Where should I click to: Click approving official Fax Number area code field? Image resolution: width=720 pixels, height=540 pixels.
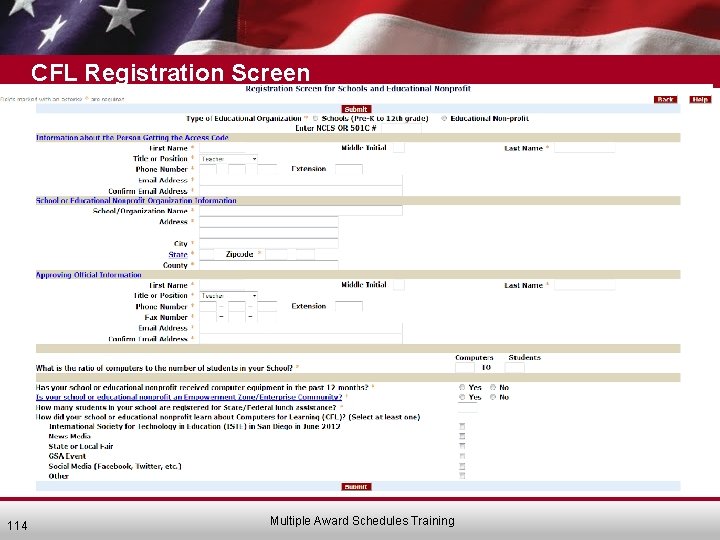[208, 317]
